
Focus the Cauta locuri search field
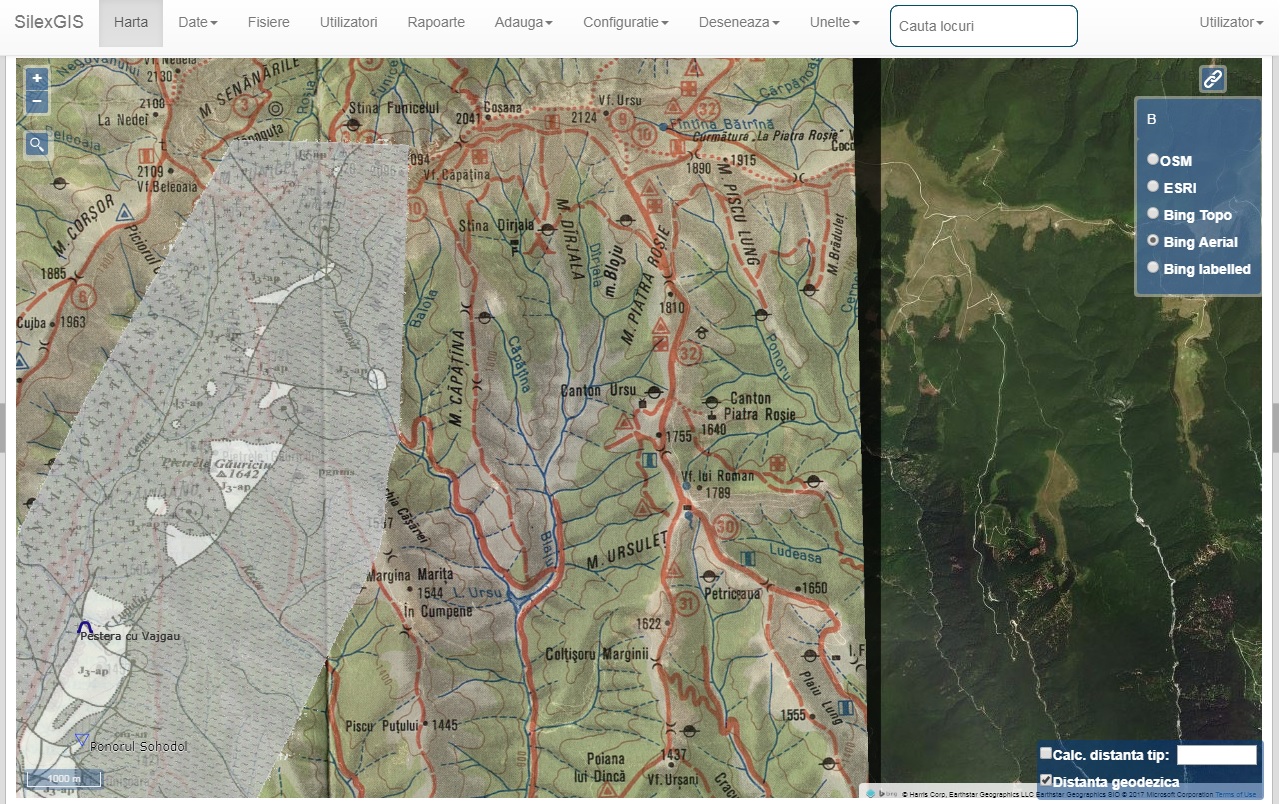[x=983, y=26]
